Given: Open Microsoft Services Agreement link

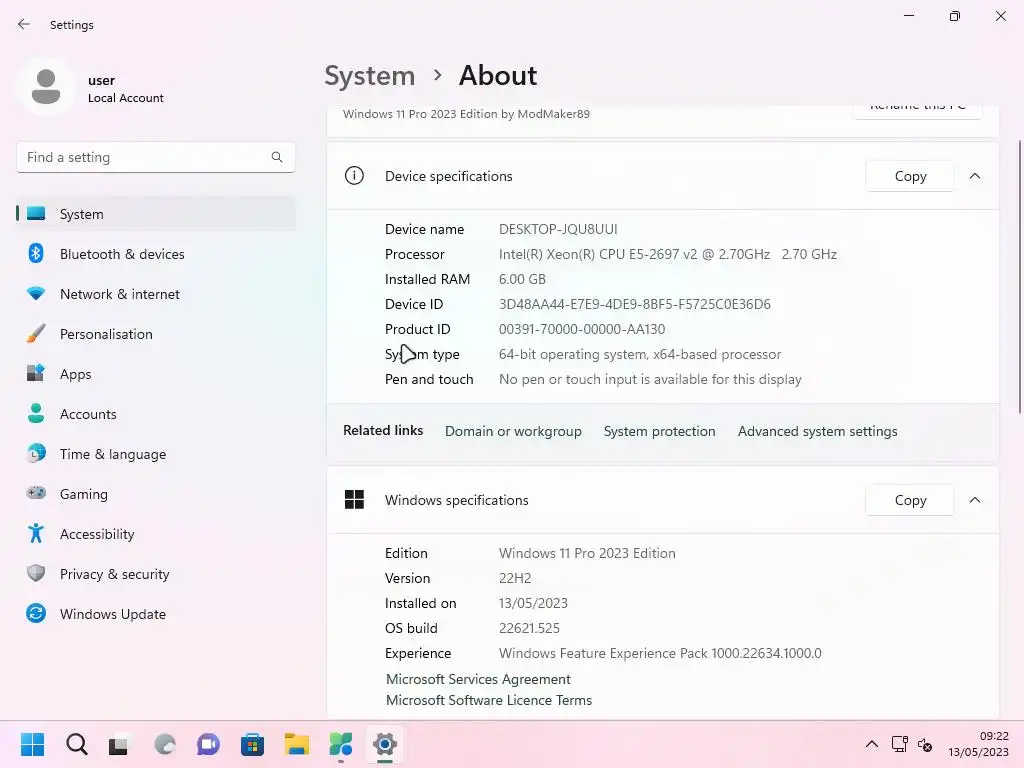Looking at the screenshot, I should pos(478,679).
